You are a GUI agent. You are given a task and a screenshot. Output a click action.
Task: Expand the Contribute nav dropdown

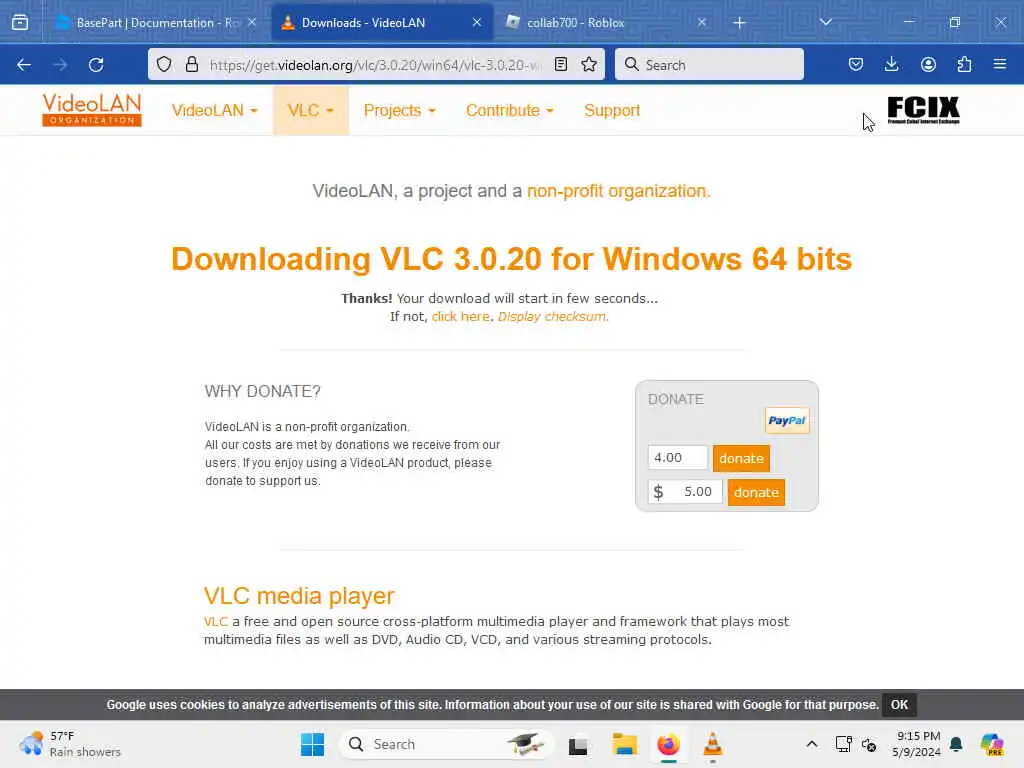point(509,110)
